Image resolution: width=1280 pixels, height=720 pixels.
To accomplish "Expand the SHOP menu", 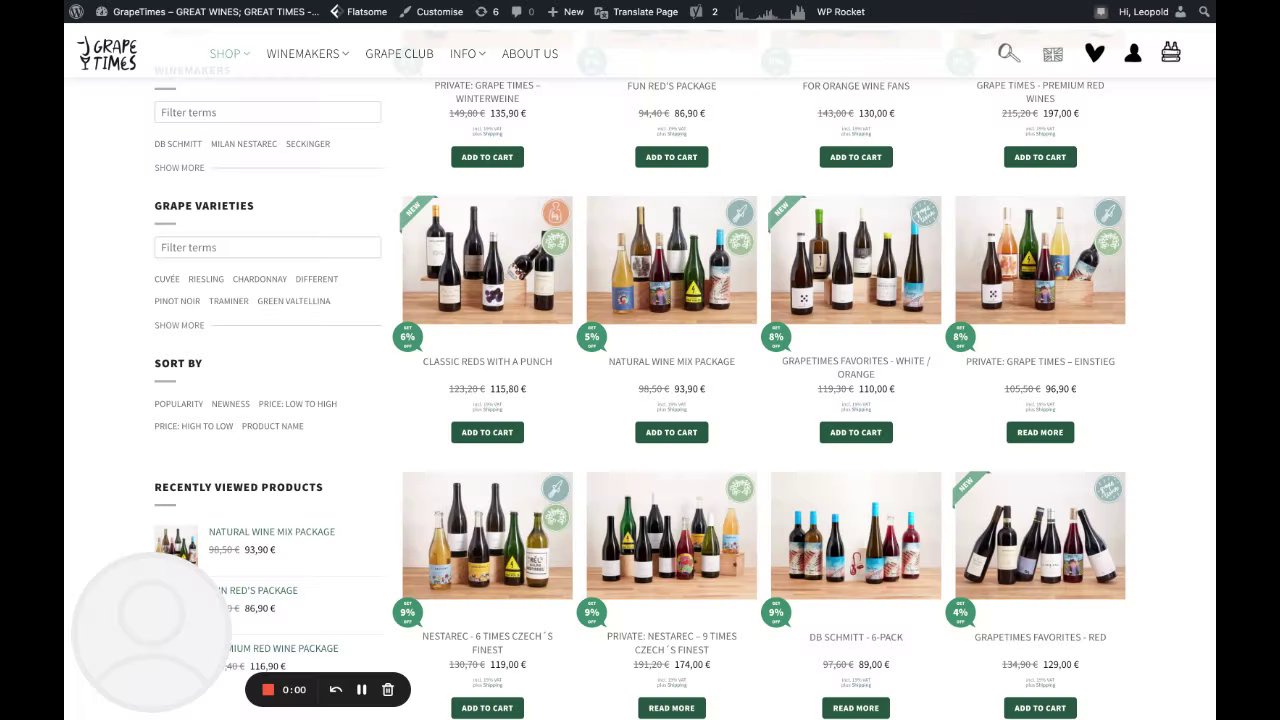I will click(x=229, y=53).
